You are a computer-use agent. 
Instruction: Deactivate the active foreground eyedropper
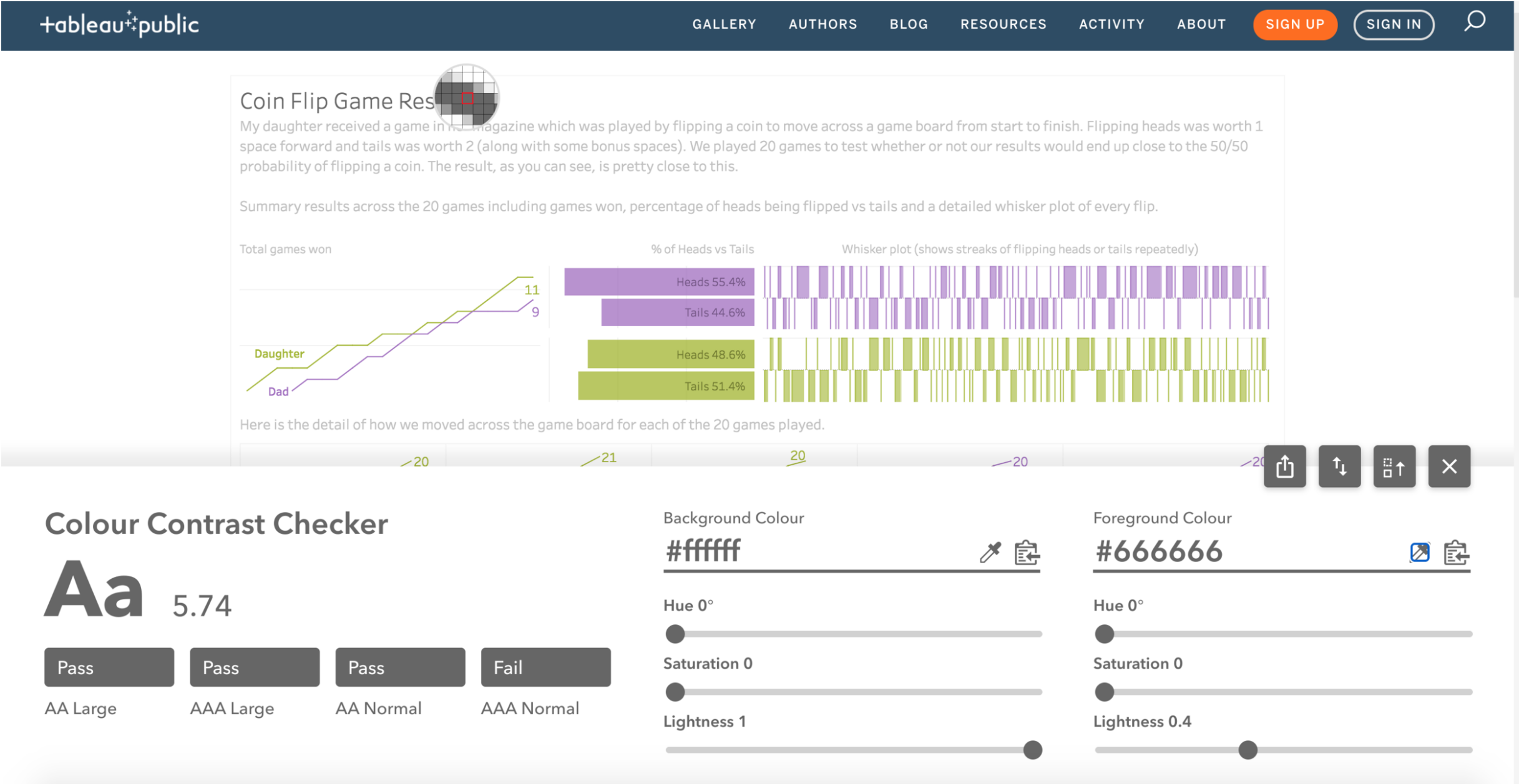(x=1420, y=552)
